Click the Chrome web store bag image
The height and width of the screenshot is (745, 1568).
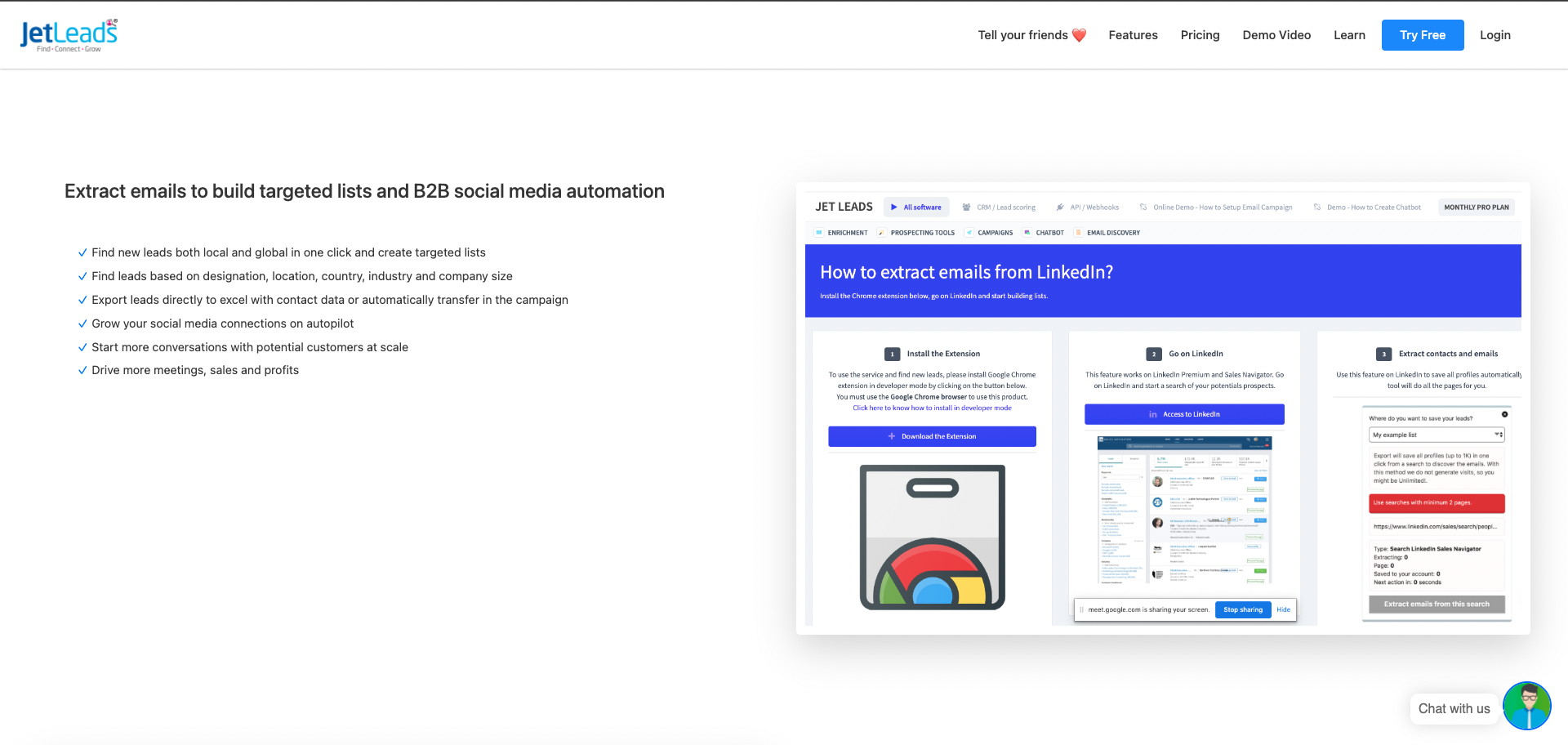[x=932, y=538]
